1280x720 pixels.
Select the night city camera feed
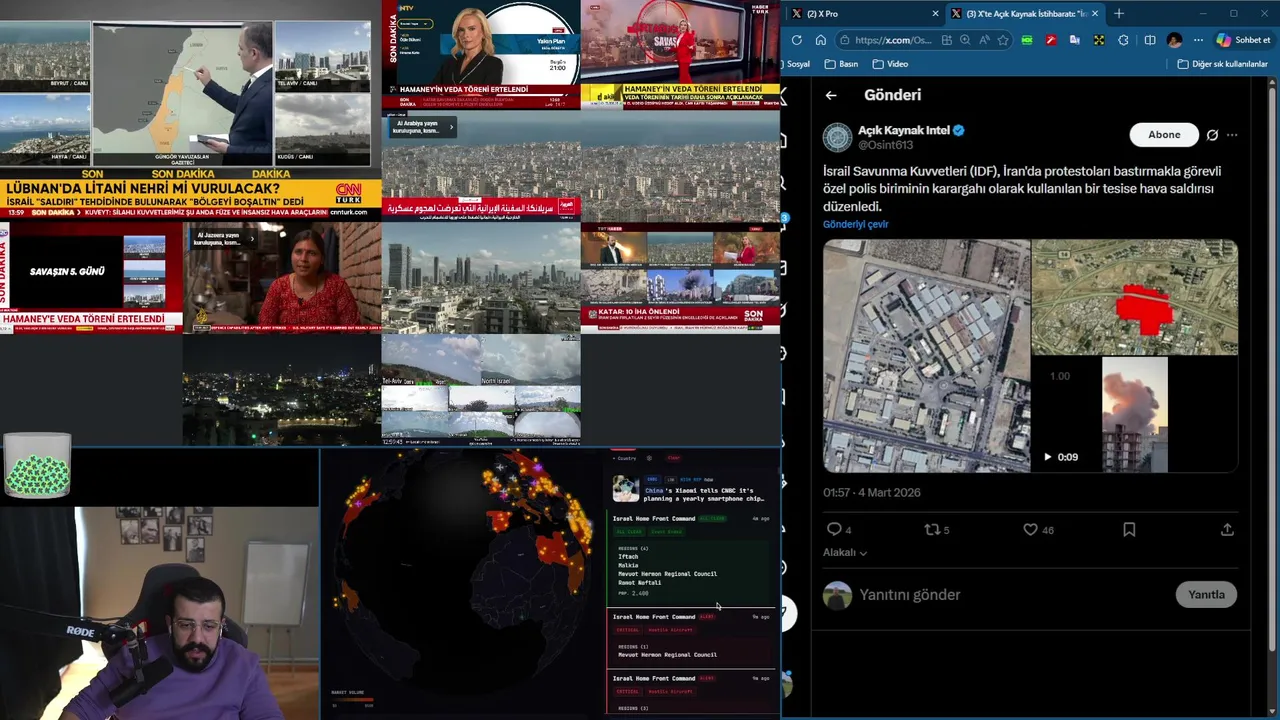pos(282,390)
